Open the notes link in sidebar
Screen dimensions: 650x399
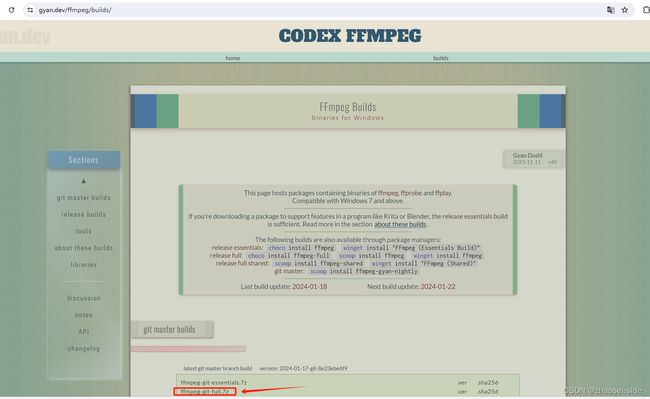(84, 315)
